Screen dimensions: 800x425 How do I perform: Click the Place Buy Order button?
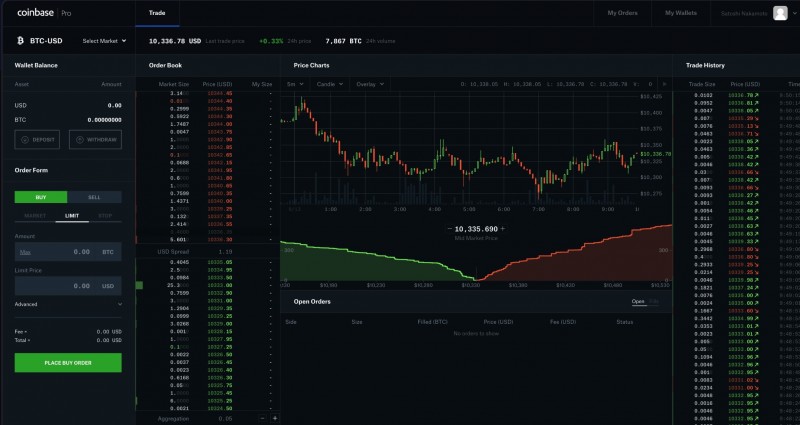[68, 363]
